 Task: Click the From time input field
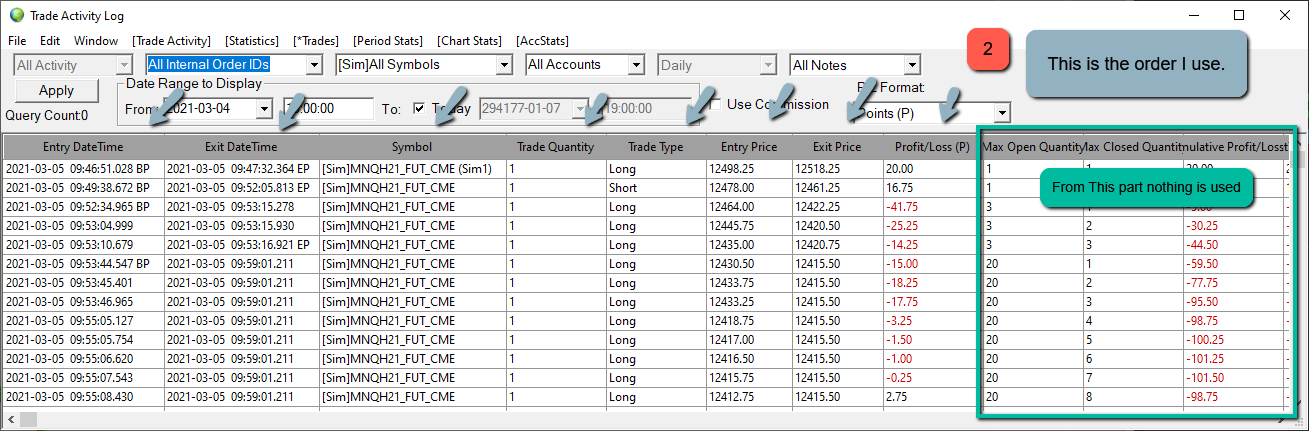328,108
